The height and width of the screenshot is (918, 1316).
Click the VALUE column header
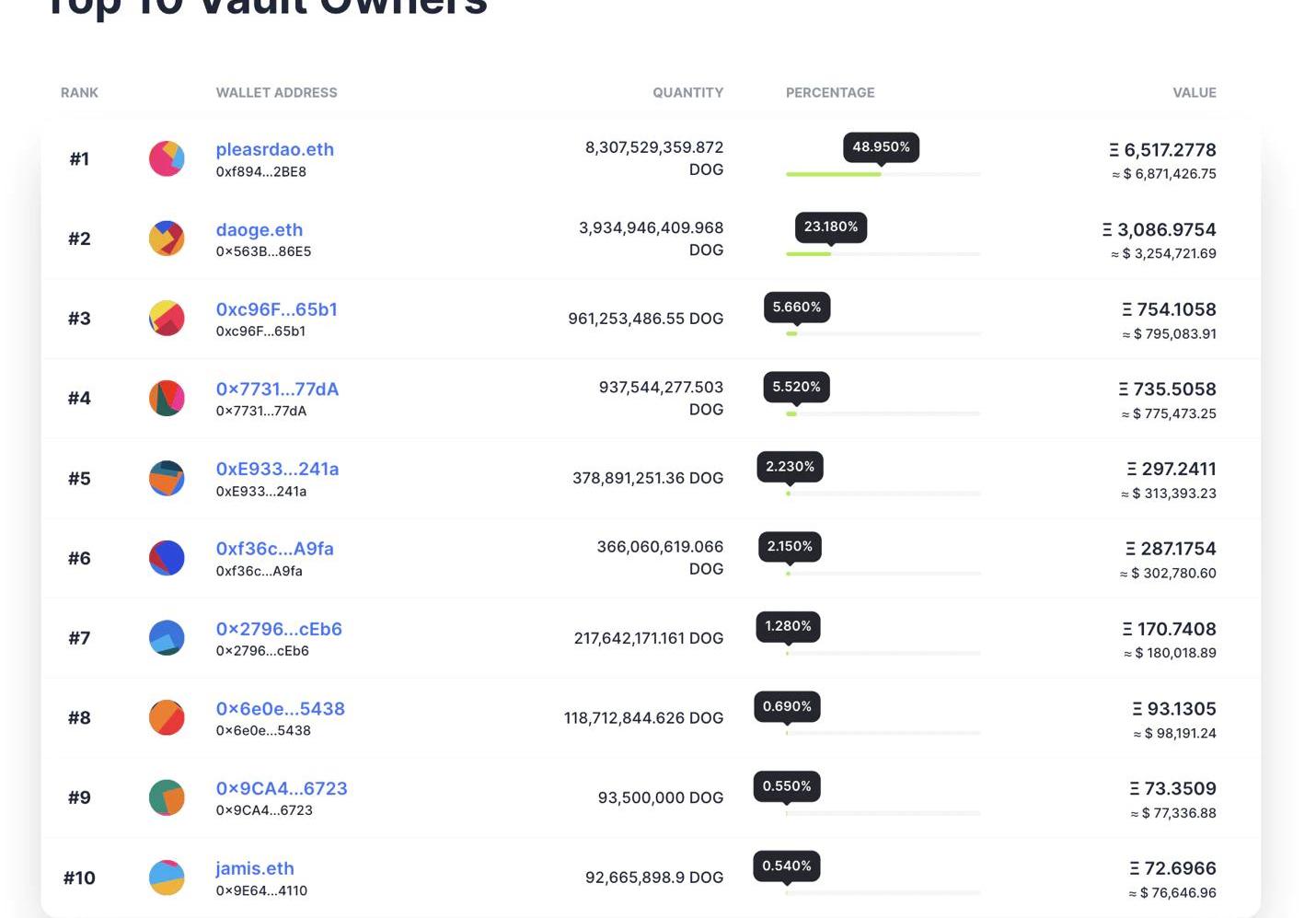pyautogui.click(x=1194, y=93)
